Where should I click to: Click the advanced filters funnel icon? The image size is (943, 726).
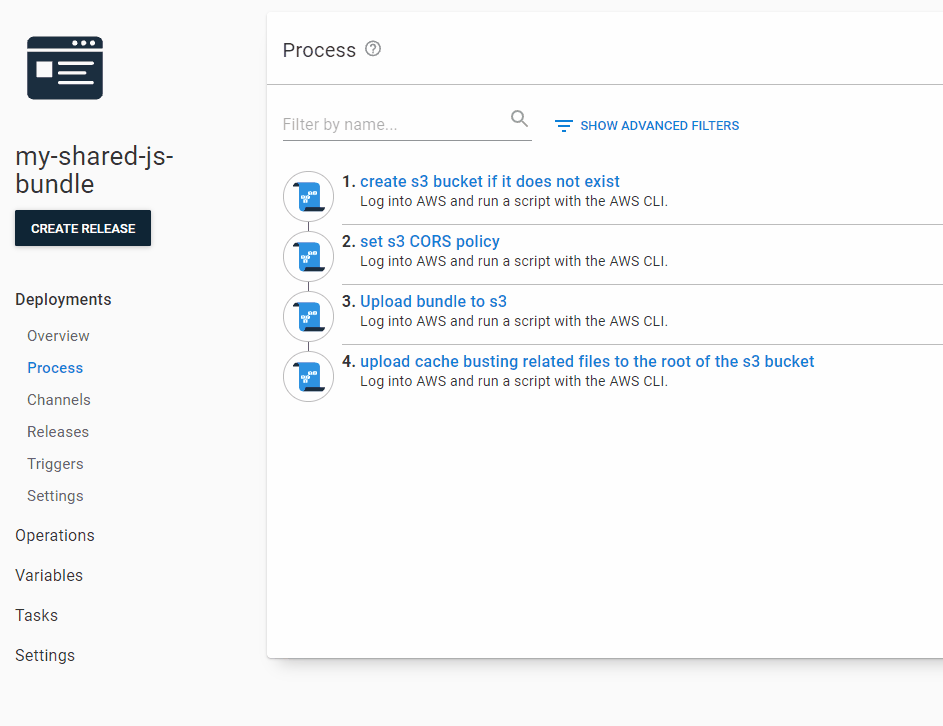pyautogui.click(x=564, y=126)
